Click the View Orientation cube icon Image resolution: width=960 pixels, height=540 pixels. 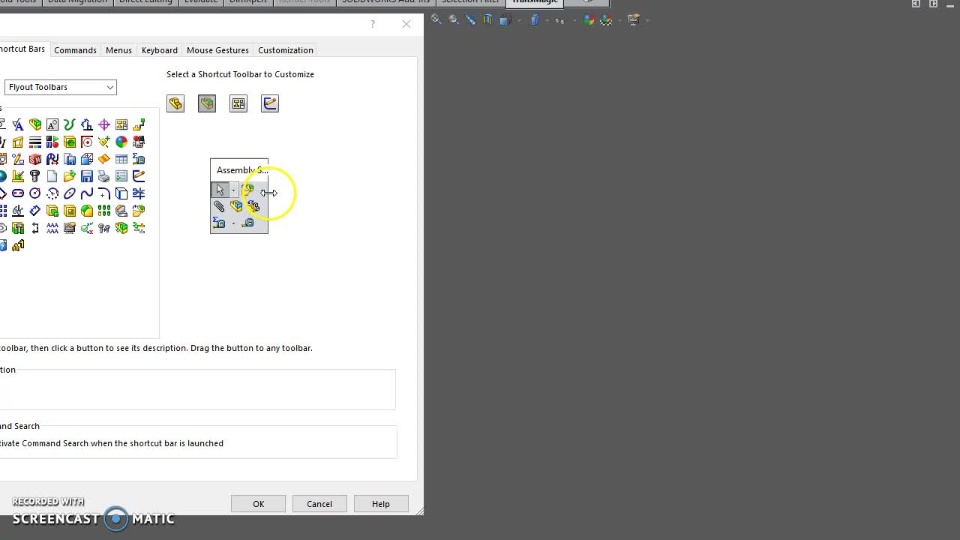pyautogui.click(x=504, y=20)
